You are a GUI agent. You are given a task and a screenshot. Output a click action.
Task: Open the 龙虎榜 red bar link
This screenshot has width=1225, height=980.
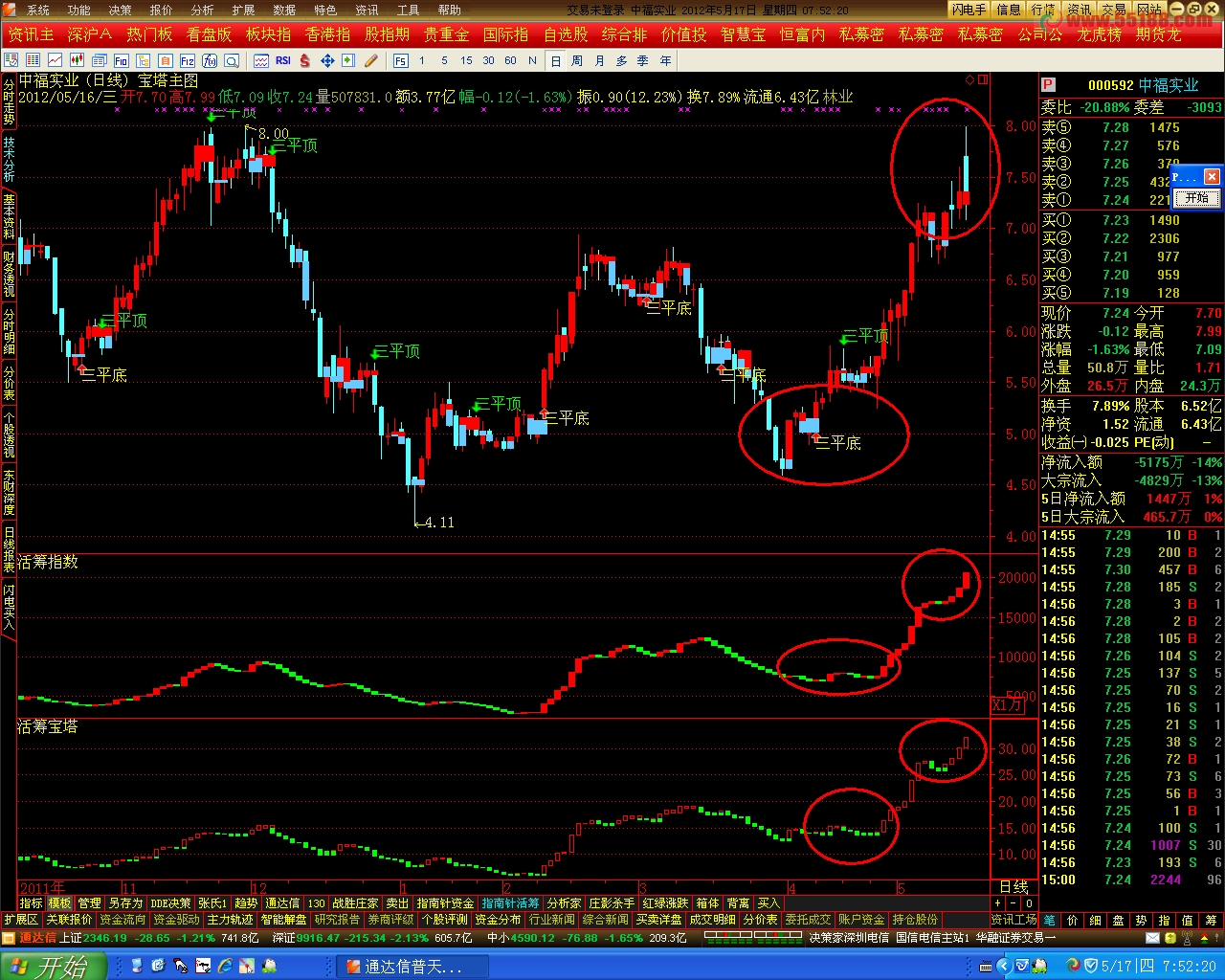(x=1099, y=34)
